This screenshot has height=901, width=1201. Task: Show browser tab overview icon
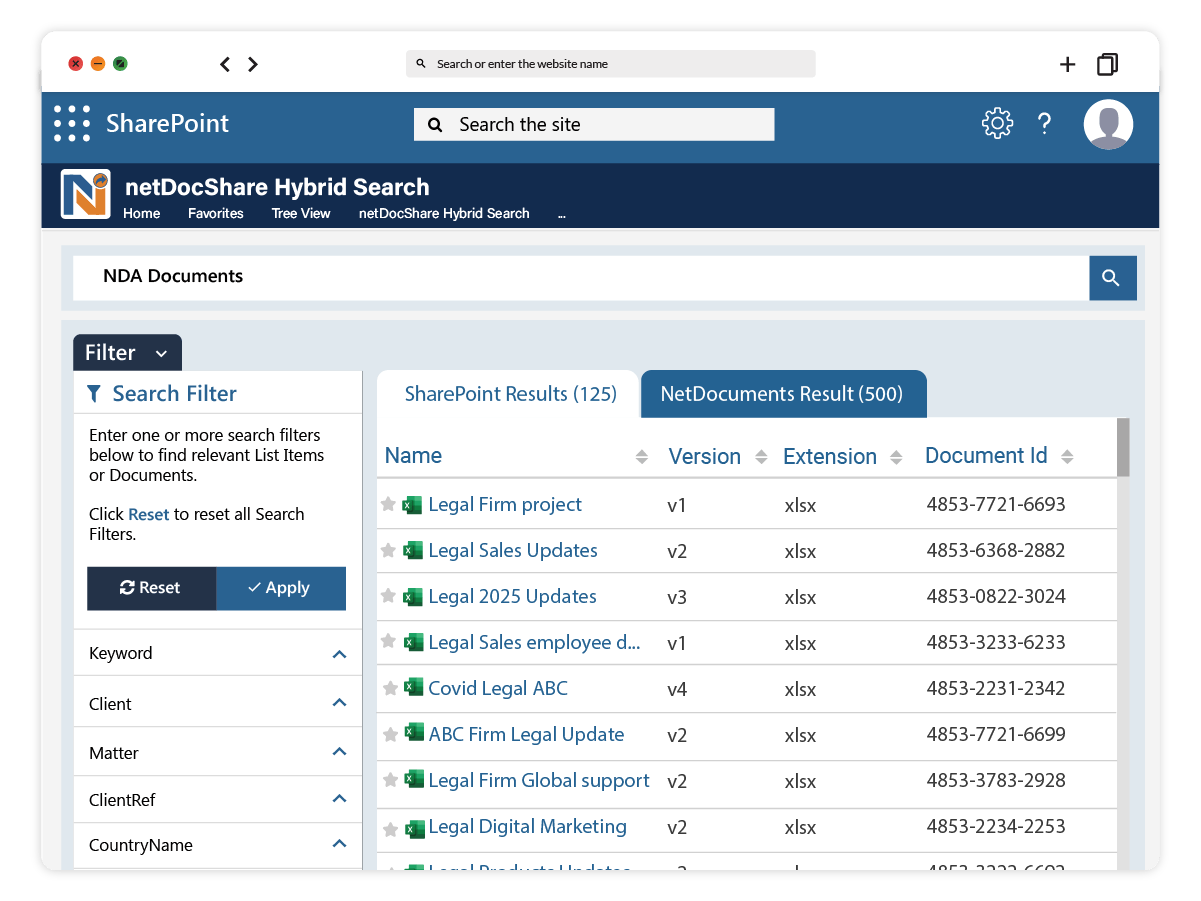click(x=1107, y=64)
